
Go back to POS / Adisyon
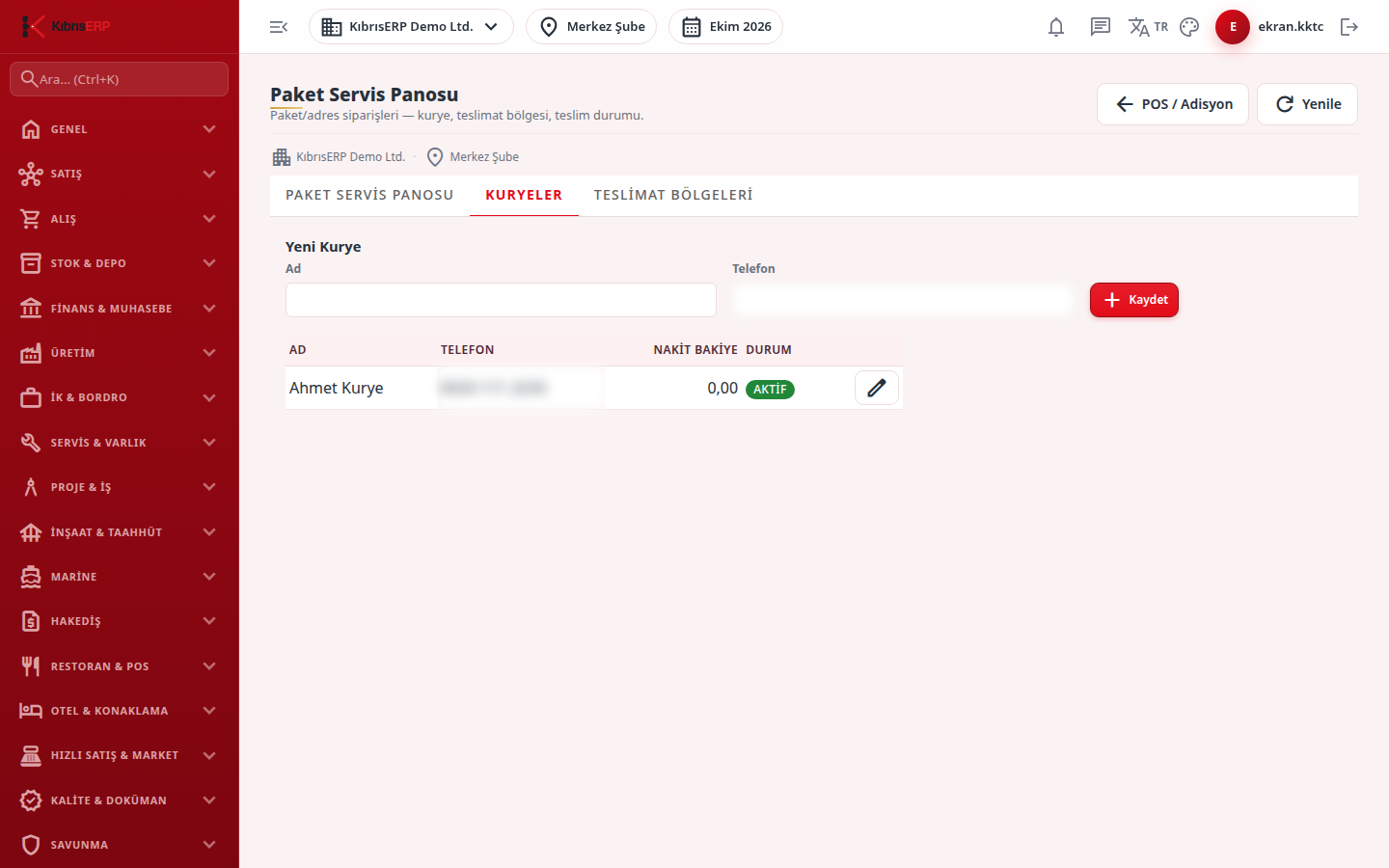(1173, 104)
